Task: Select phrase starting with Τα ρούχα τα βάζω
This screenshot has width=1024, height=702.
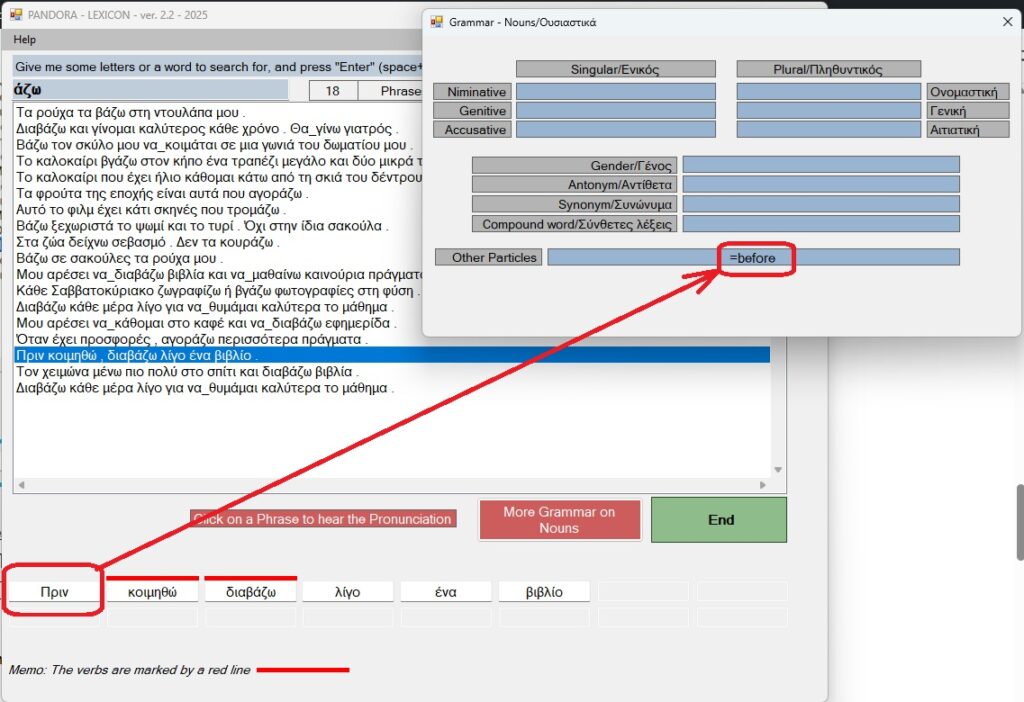Action: click(131, 113)
